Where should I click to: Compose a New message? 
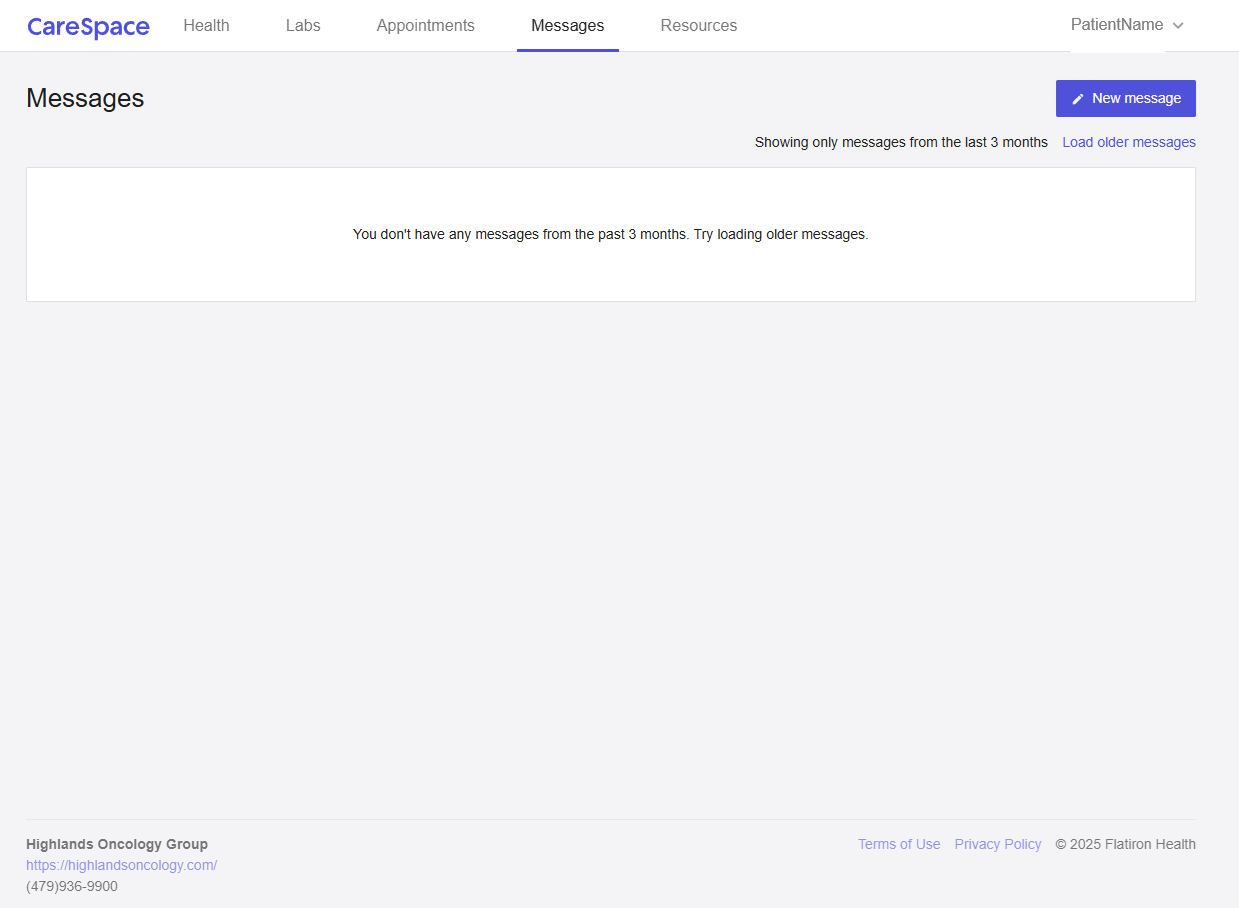pos(1125,99)
